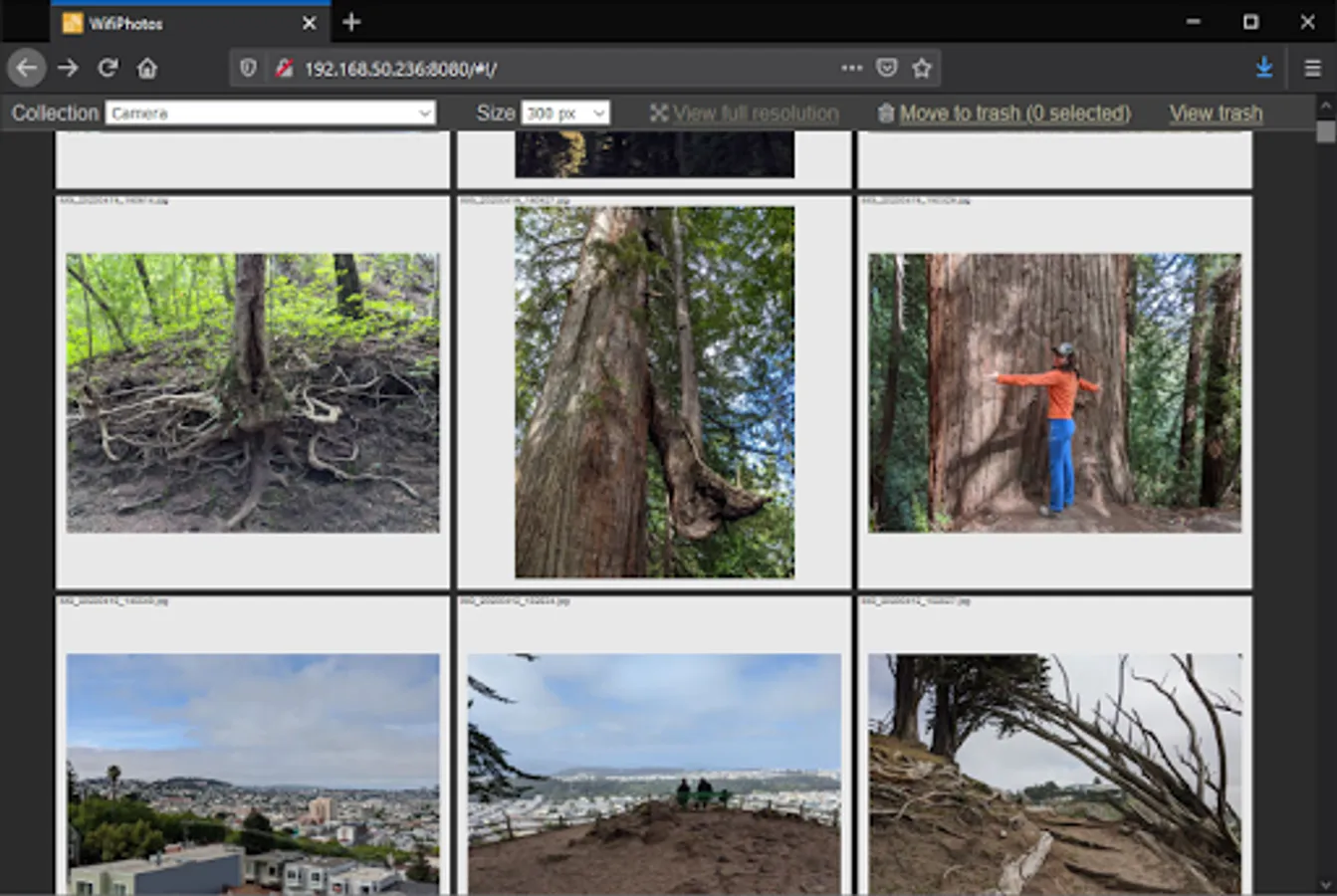Save the page to Pocket

pyautogui.click(x=886, y=68)
